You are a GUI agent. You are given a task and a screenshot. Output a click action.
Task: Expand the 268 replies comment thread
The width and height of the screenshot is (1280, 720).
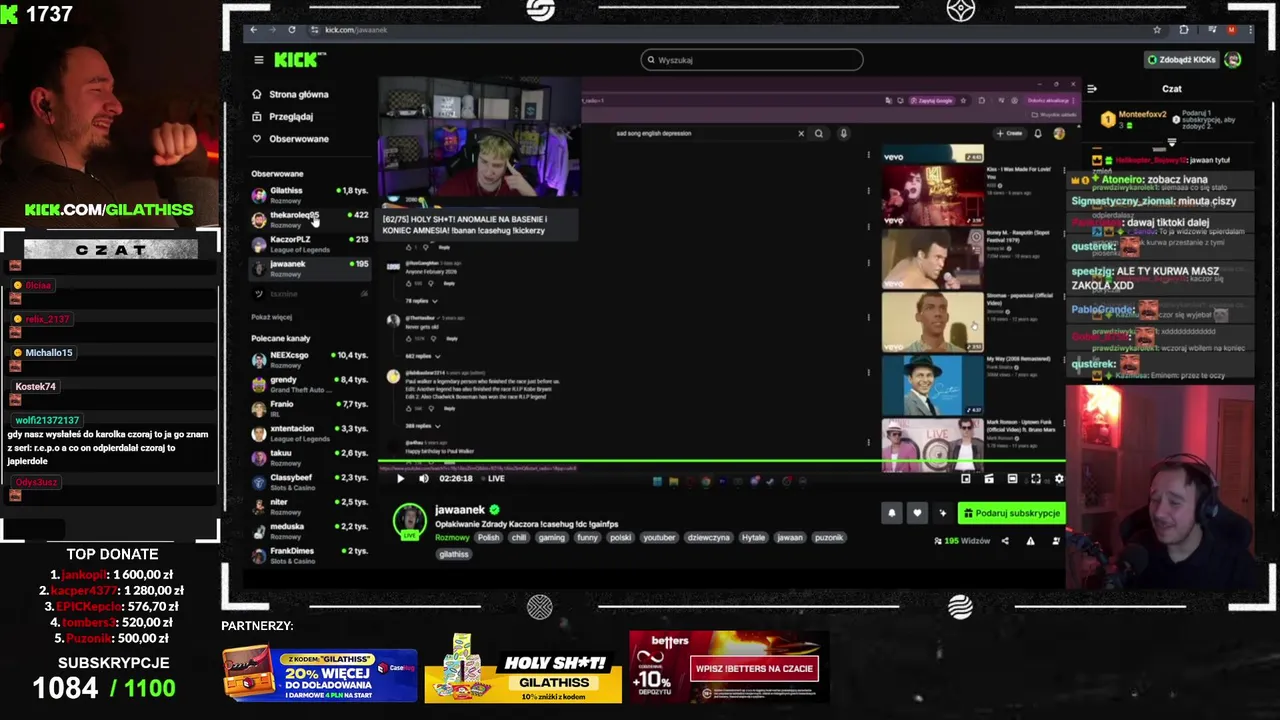click(421, 426)
